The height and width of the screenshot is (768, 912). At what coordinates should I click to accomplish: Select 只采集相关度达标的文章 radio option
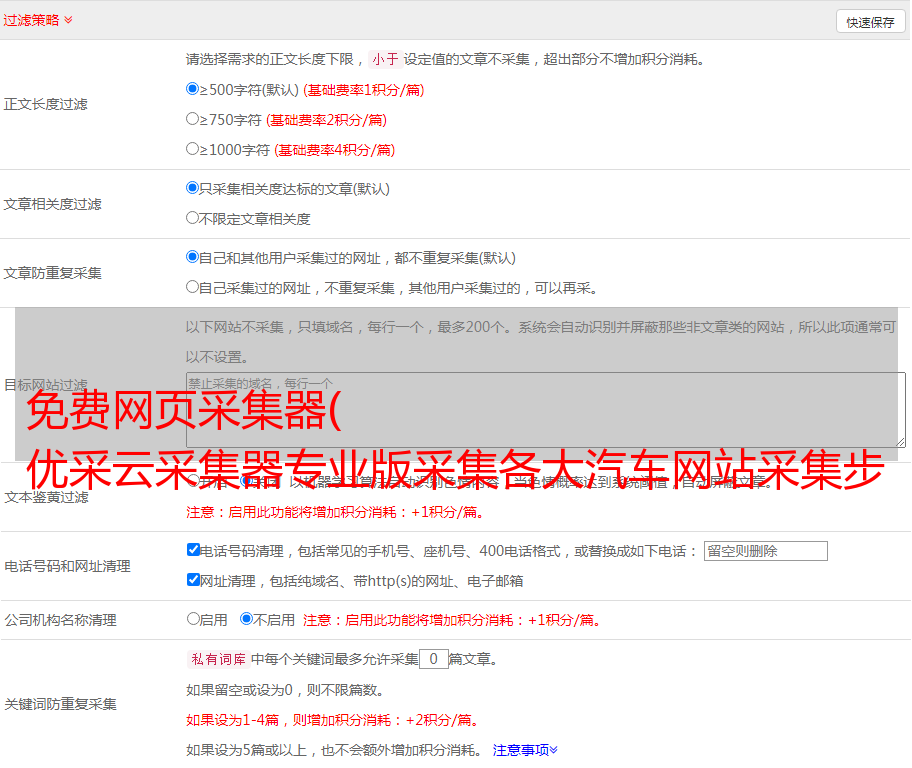click(193, 188)
